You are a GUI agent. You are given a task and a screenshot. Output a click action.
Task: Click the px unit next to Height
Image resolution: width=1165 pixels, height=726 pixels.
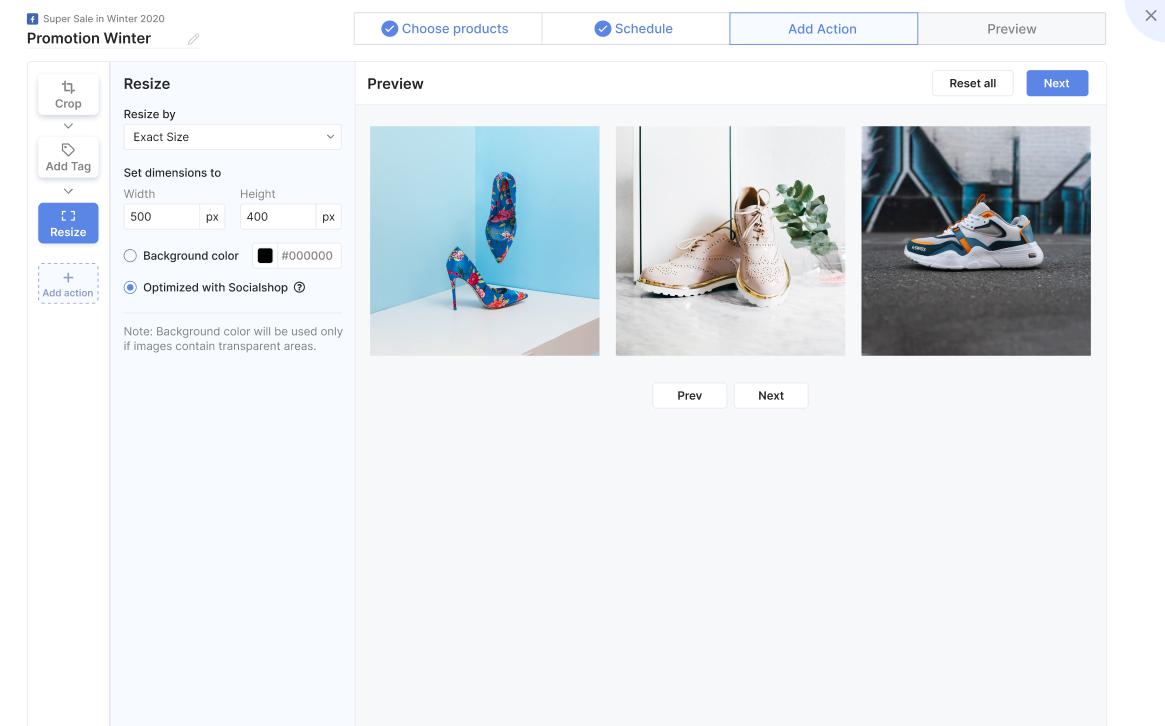(328, 217)
